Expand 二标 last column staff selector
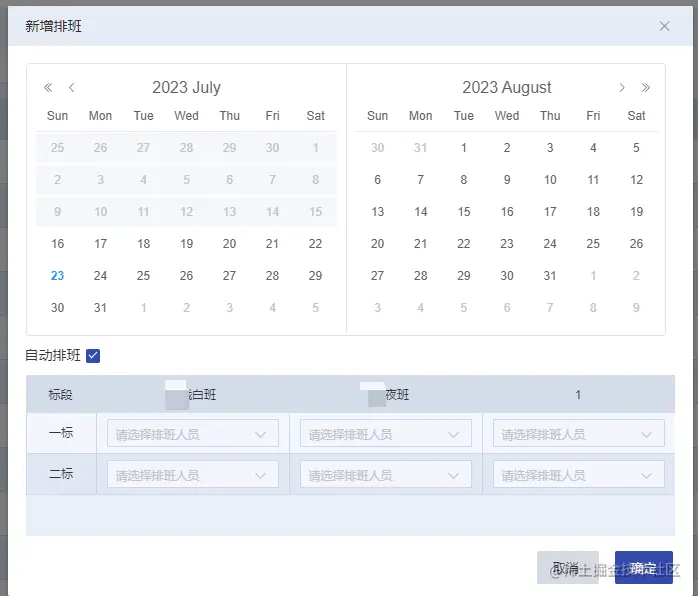Screen dimensions: 698x596 click(x=579, y=474)
